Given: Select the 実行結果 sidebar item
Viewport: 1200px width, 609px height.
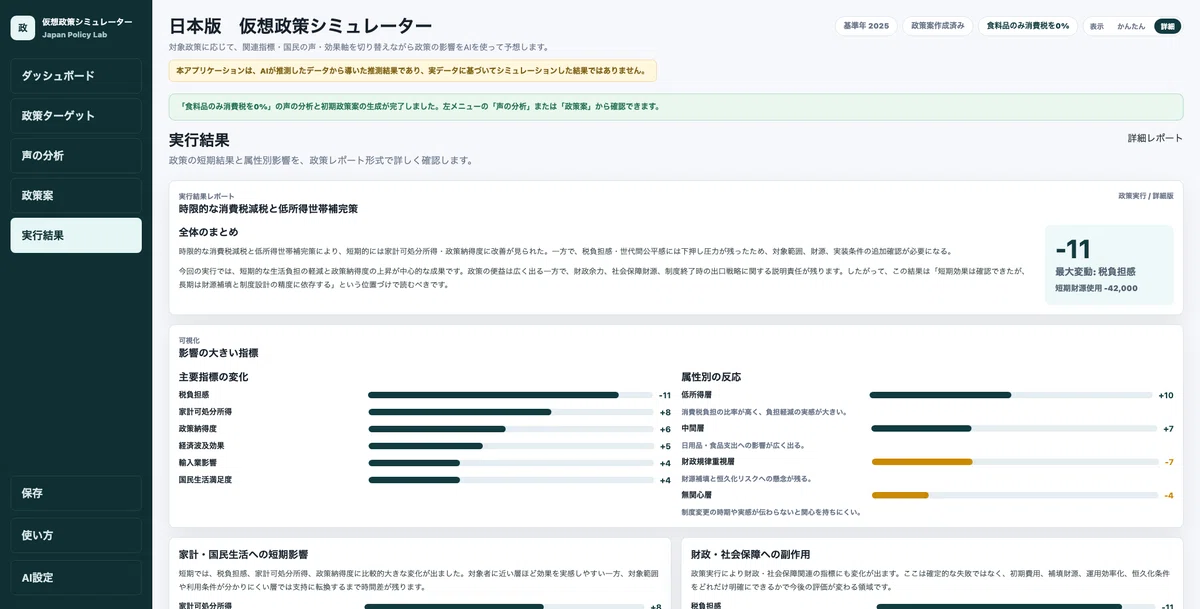Looking at the screenshot, I should click(x=76, y=236).
